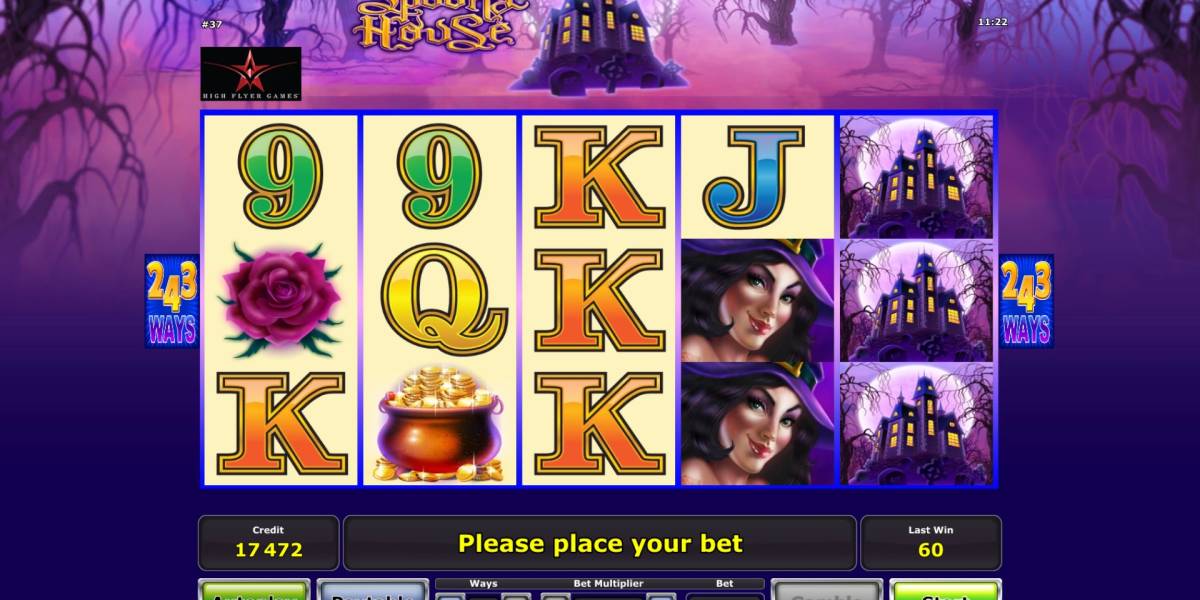Click the golden Q symbol
Viewport: 1200px width, 600px height.
pyautogui.click(x=439, y=299)
